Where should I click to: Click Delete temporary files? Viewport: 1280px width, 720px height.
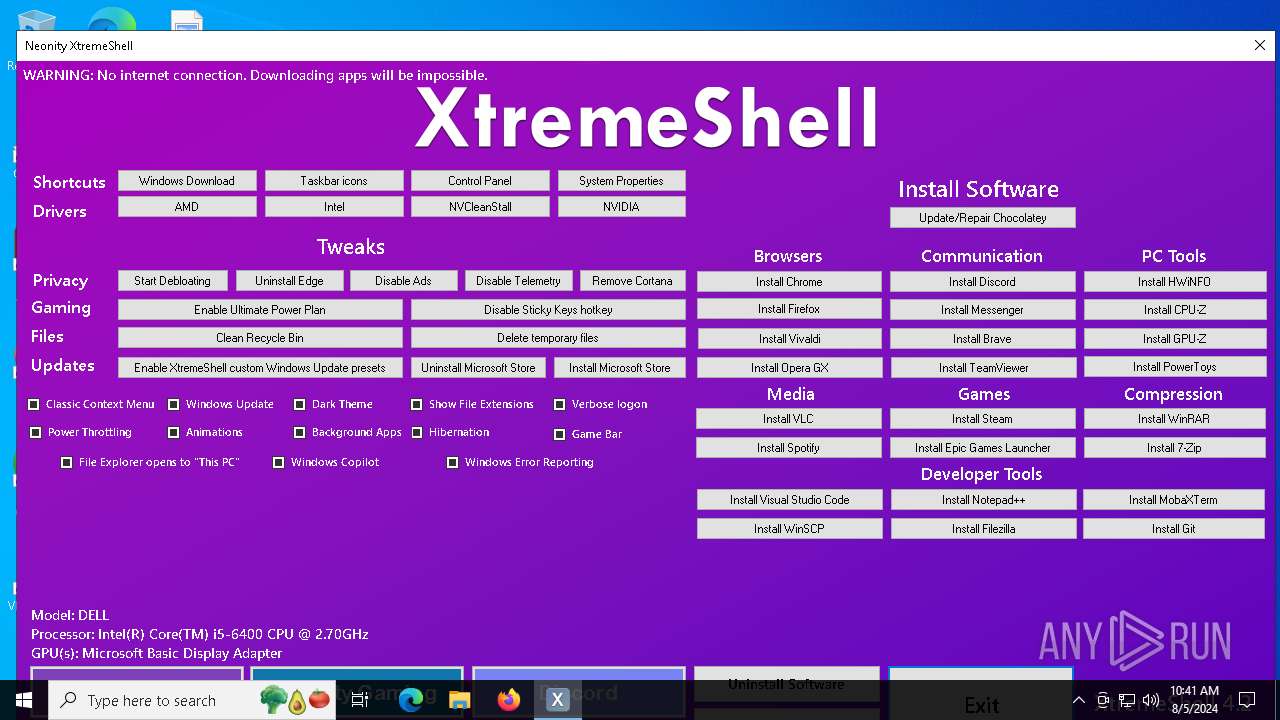click(x=548, y=338)
